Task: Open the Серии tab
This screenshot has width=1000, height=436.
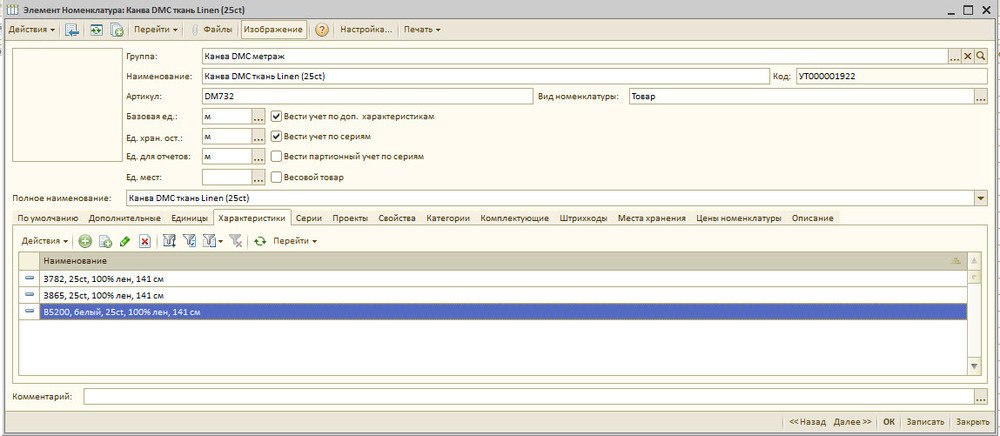Action: 309,218
